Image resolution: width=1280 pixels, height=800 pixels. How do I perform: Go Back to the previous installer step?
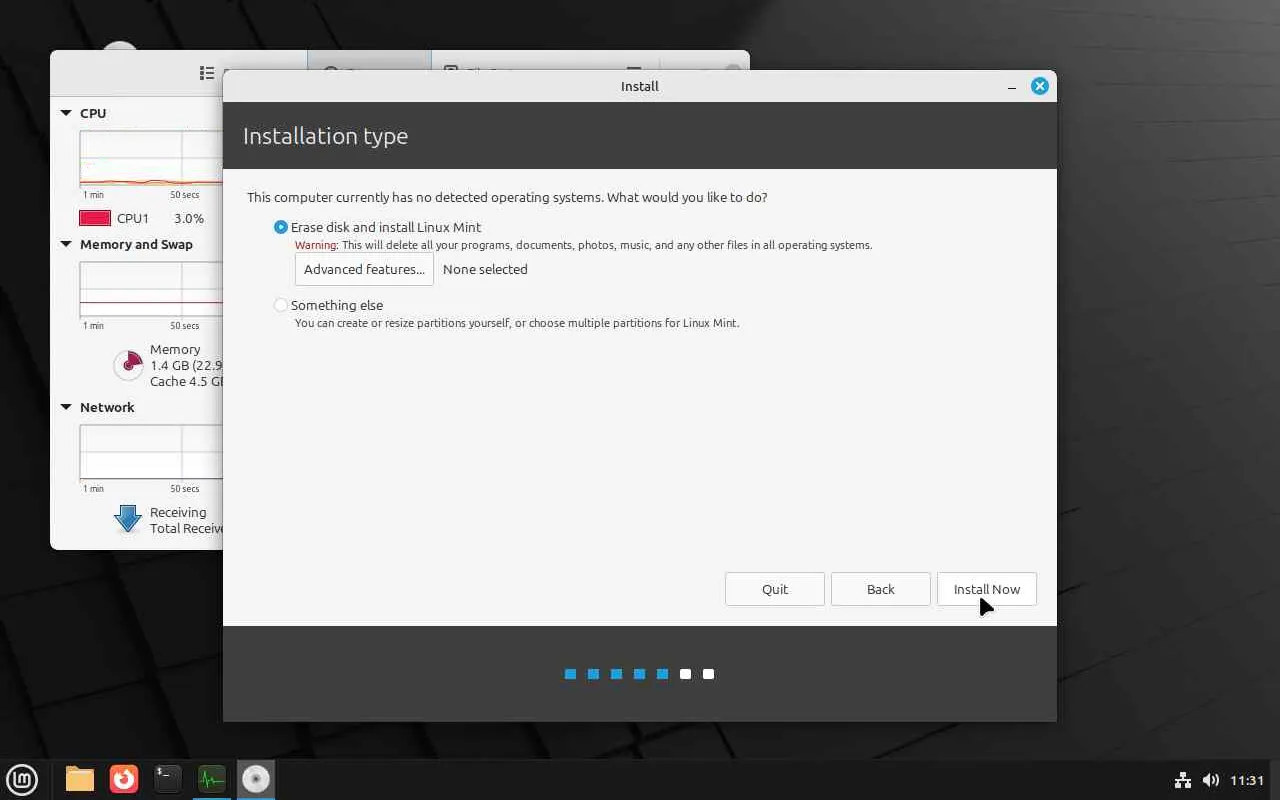click(881, 589)
